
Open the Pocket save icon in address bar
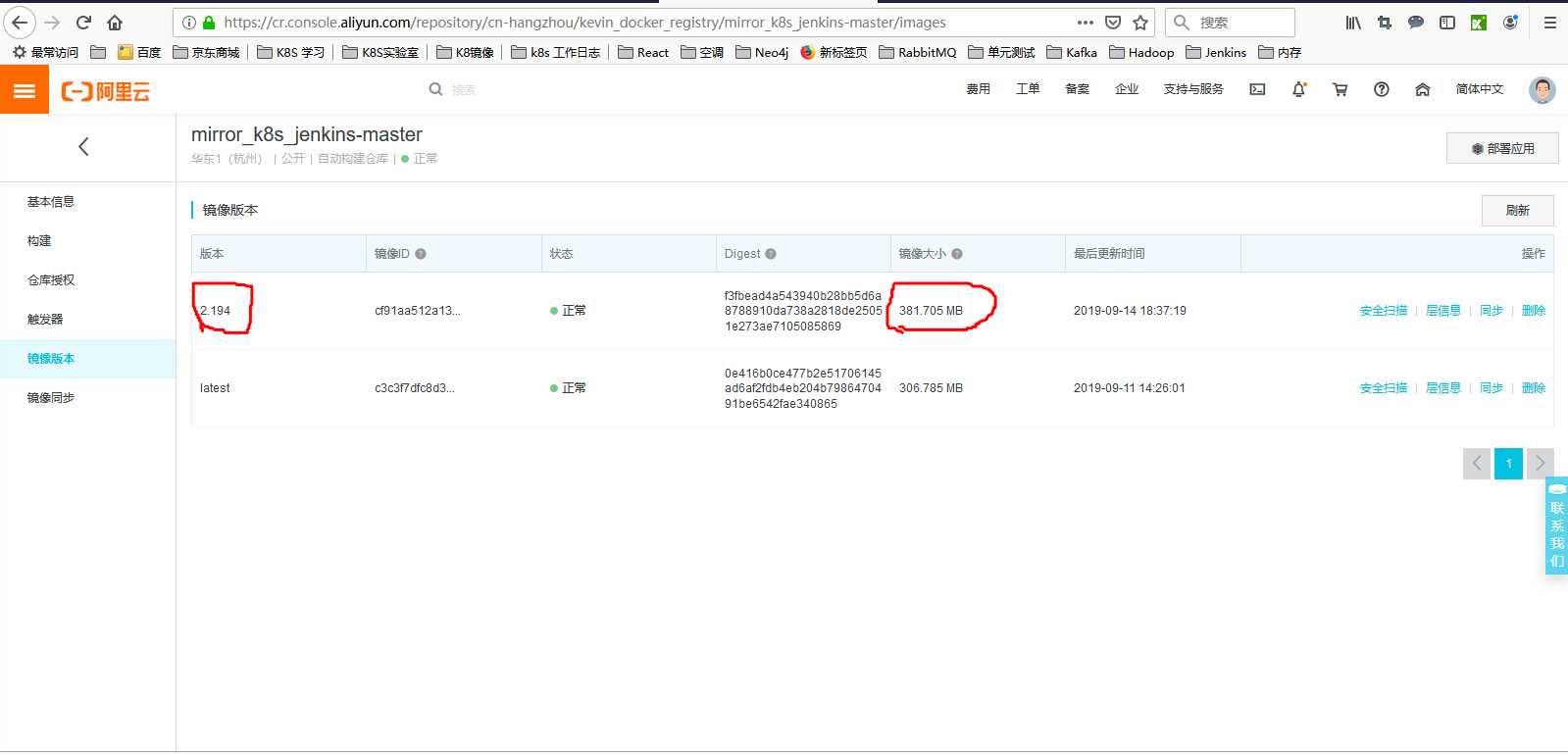tap(1113, 23)
